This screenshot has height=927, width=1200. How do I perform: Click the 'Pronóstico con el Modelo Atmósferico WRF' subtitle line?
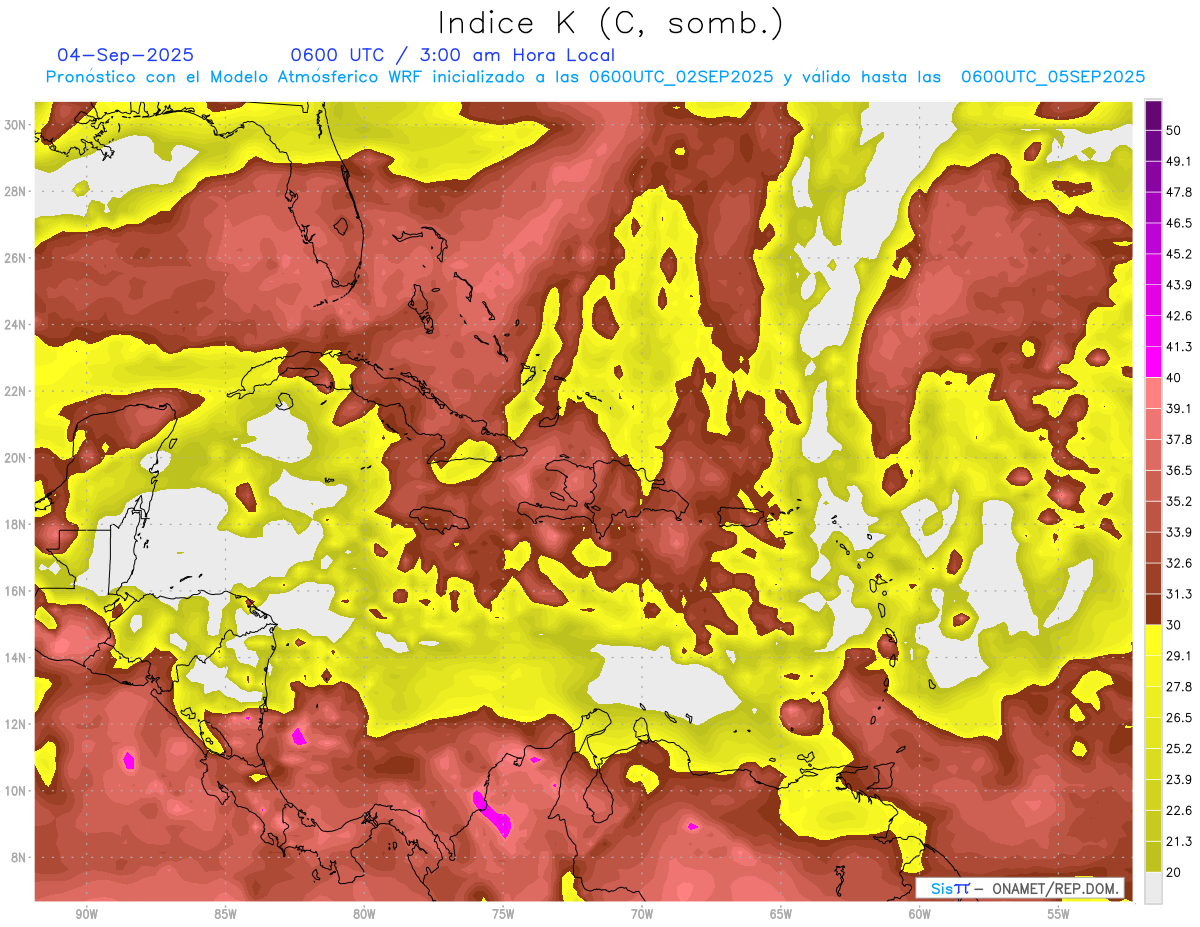click(x=595, y=77)
